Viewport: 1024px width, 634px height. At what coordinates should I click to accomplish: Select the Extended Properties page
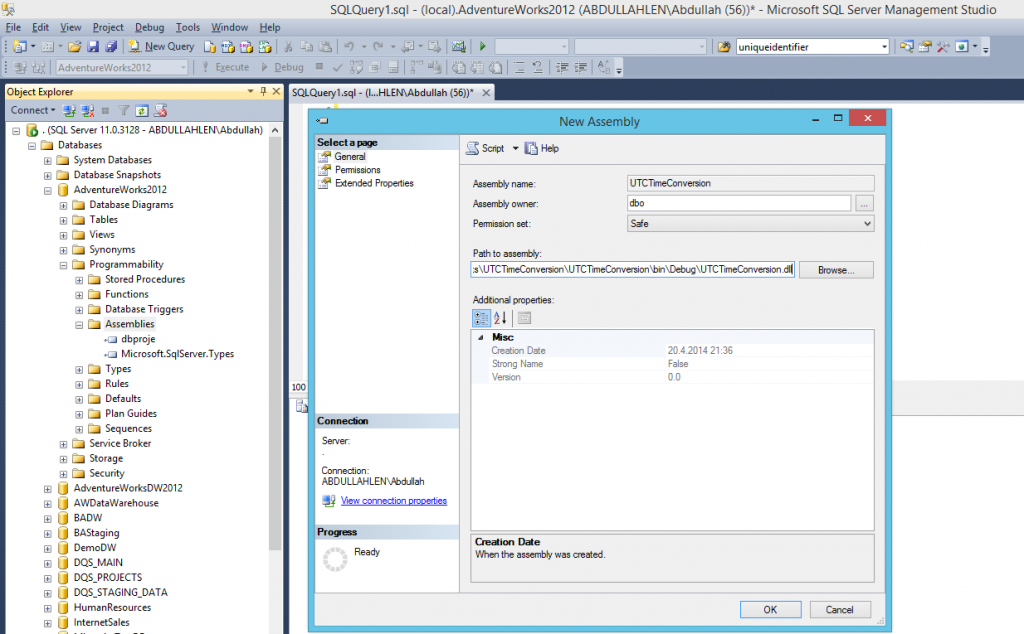point(374,183)
